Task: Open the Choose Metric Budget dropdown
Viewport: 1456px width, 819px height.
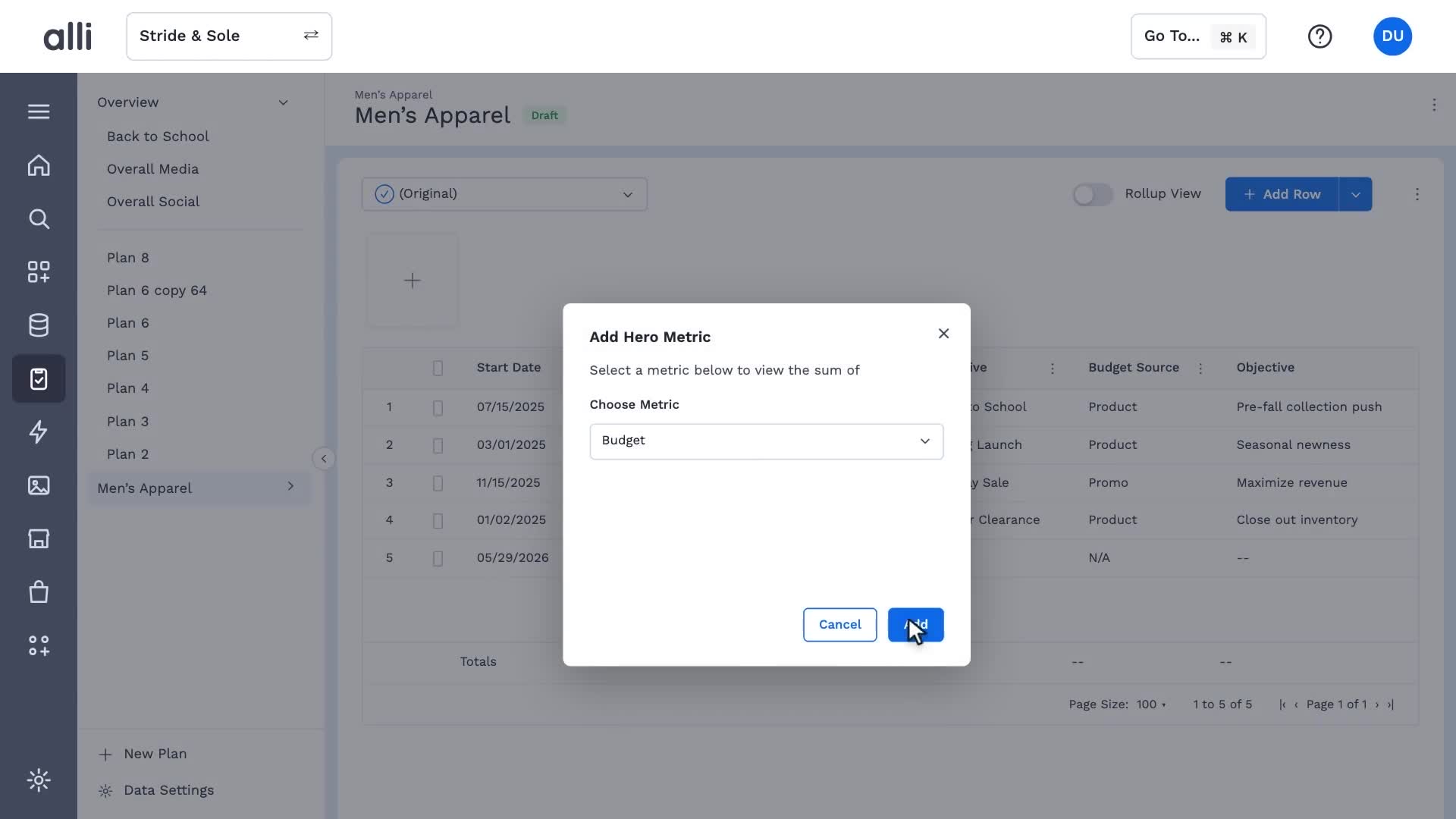Action: [766, 441]
